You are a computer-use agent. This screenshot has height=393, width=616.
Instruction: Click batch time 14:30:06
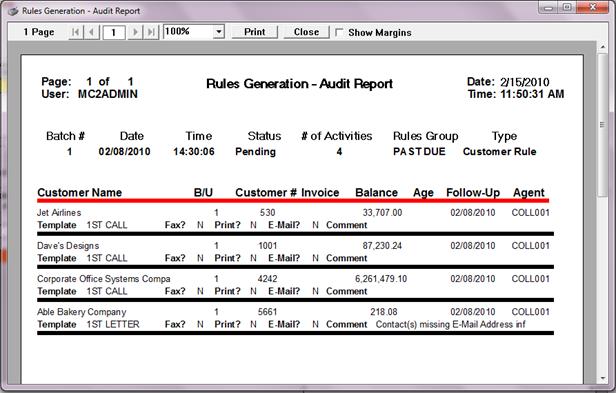[x=194, y=152]
